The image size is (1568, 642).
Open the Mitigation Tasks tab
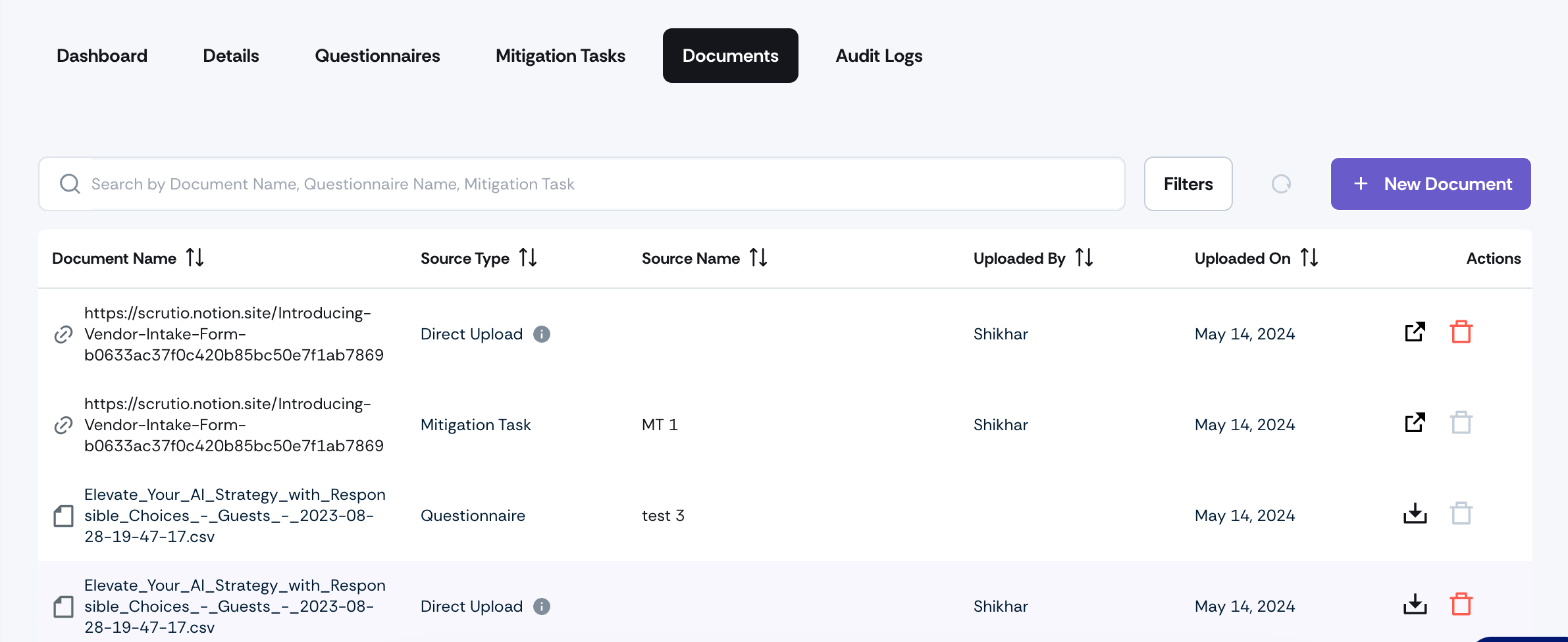[x=560, y=56]
